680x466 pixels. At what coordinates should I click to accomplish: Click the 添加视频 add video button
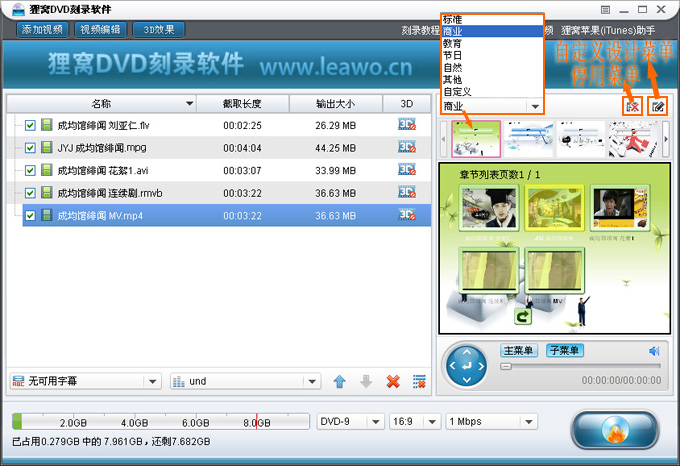[x=42, y=30]
